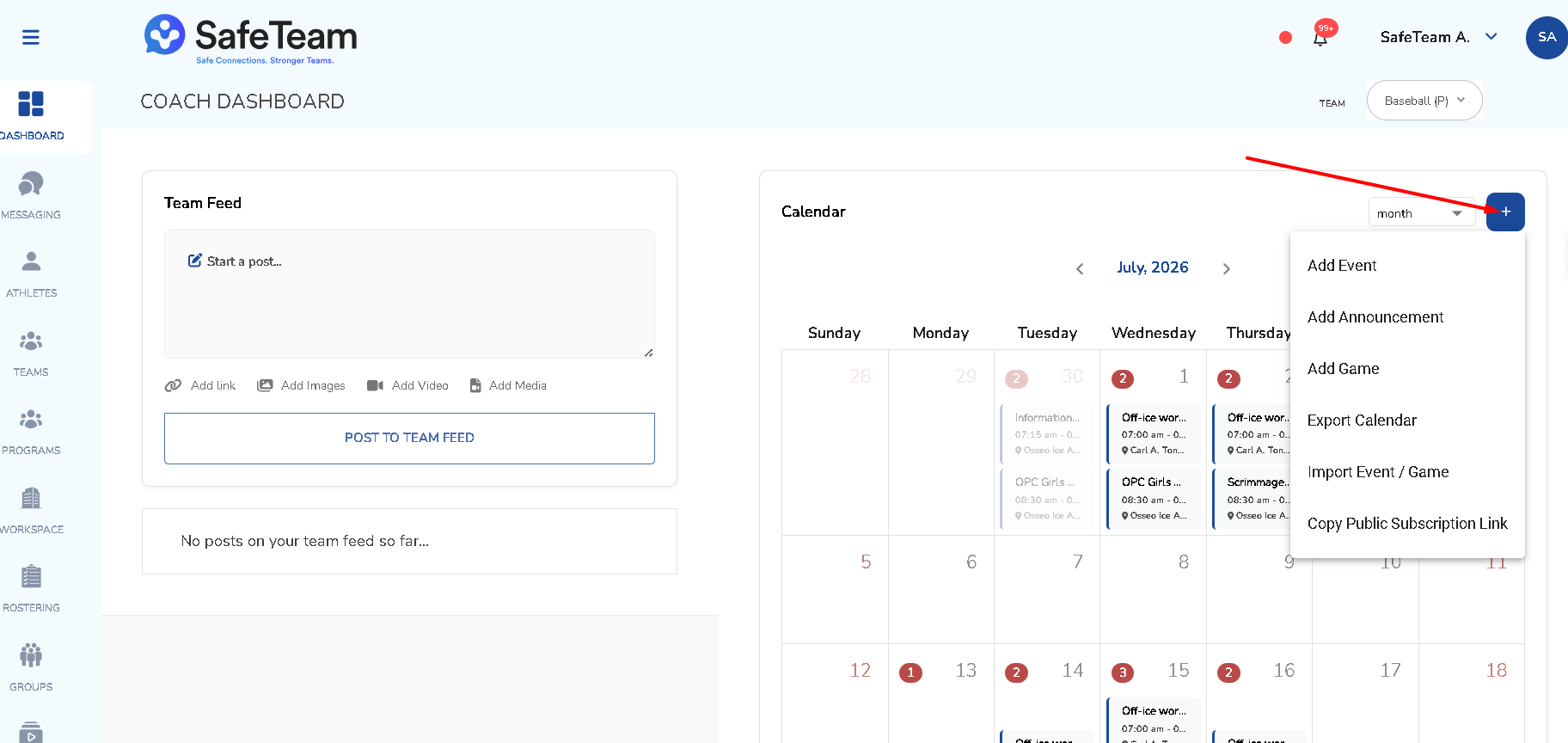Click the SafeTeam logo

click(x=250, y=39)
